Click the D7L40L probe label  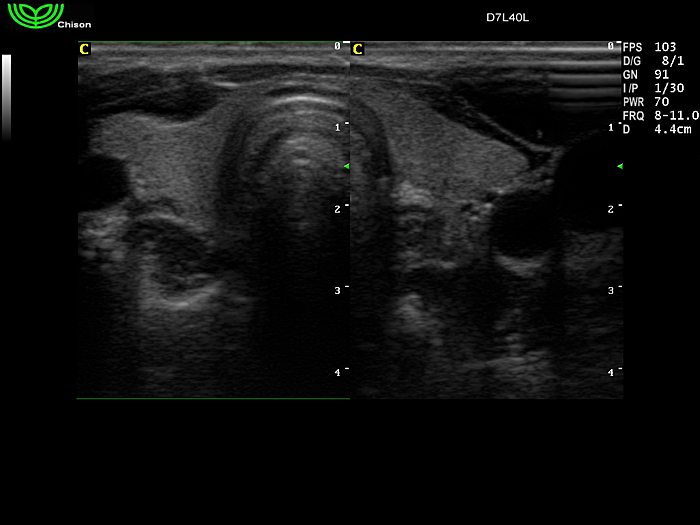click(x=507, y=17)
